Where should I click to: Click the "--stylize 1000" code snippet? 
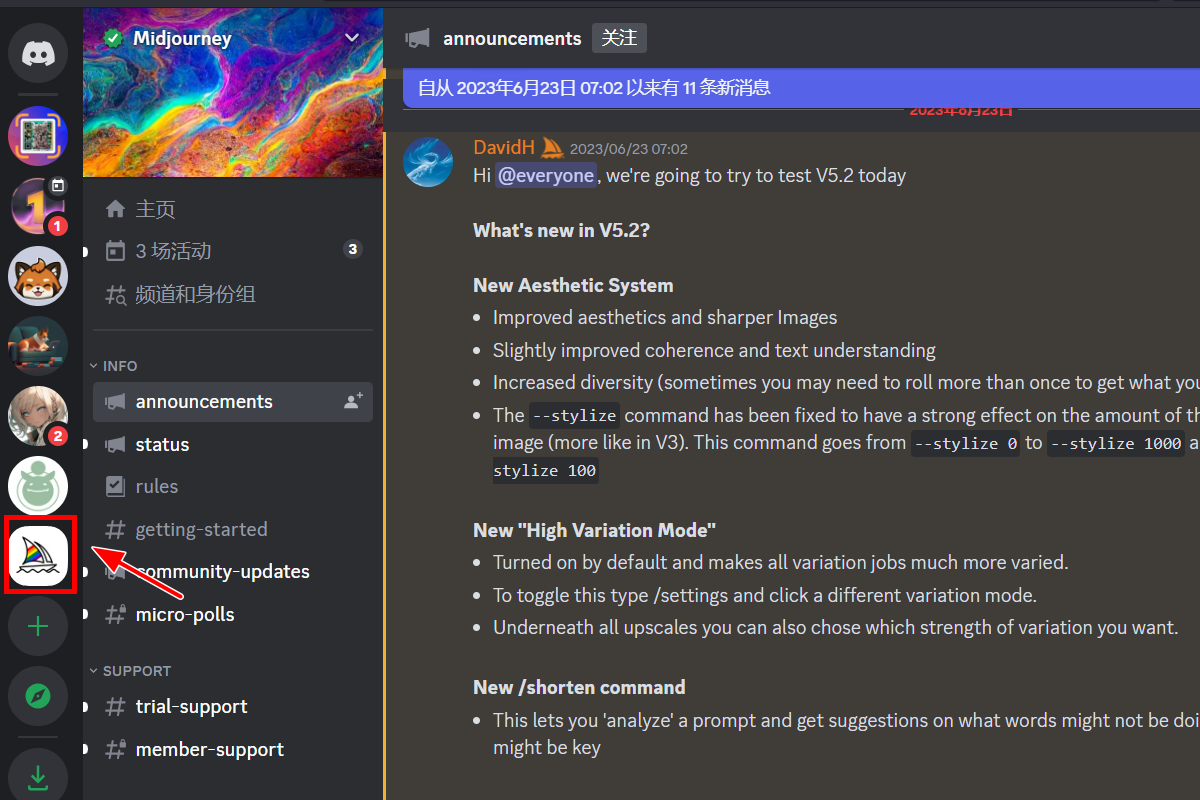pos(1118,443)
